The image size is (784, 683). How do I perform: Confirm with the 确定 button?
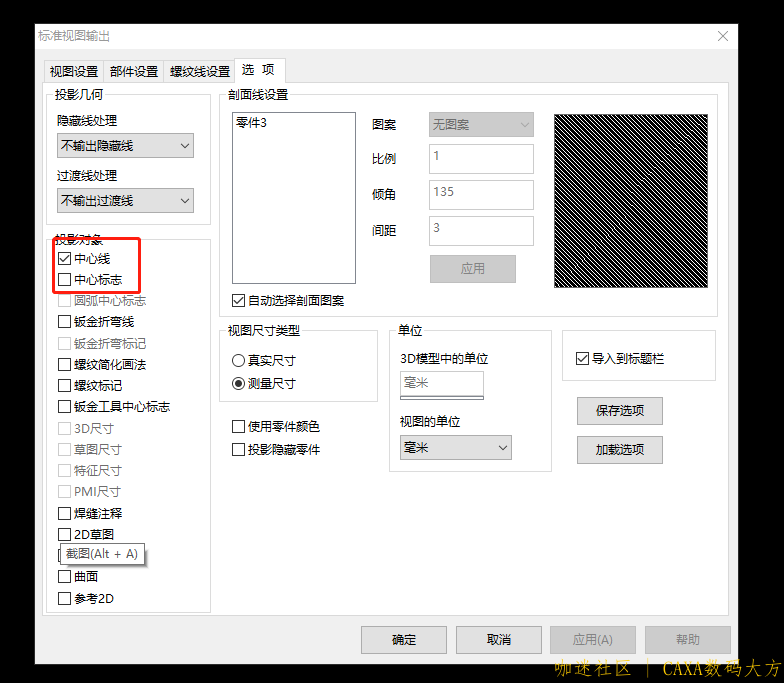pyautogui.click(x=404, y=640)
